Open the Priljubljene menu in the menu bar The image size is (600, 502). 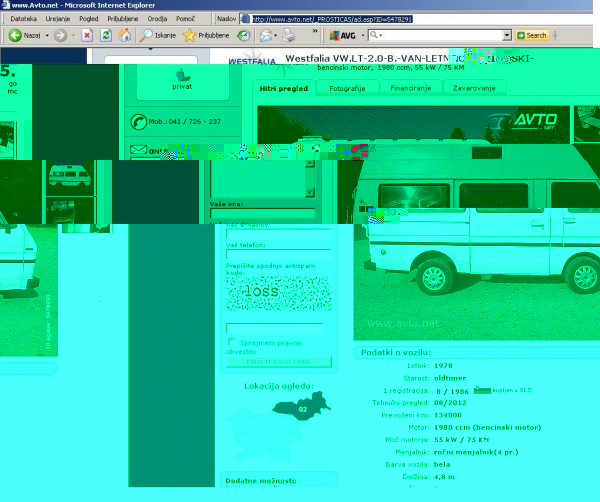(123, 19)
